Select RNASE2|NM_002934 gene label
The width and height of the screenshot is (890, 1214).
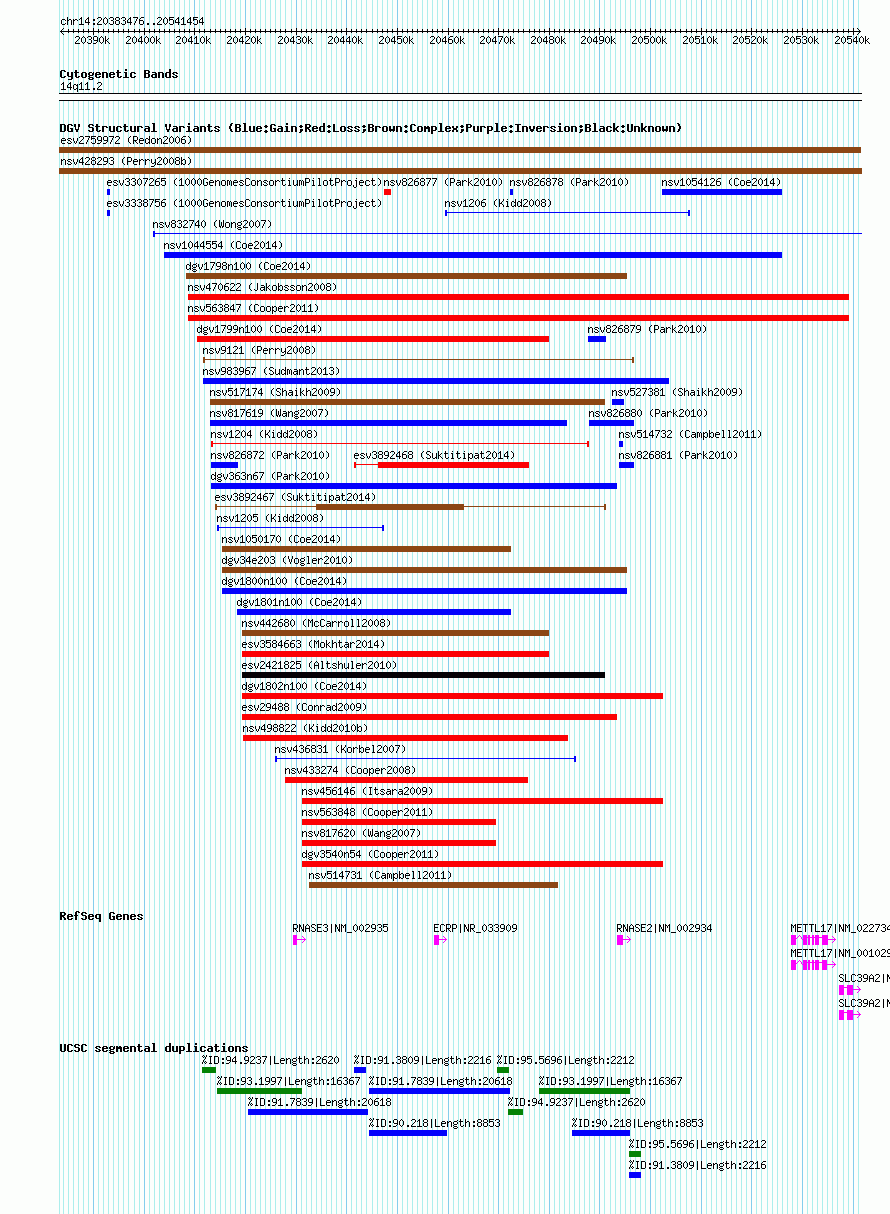665,928
